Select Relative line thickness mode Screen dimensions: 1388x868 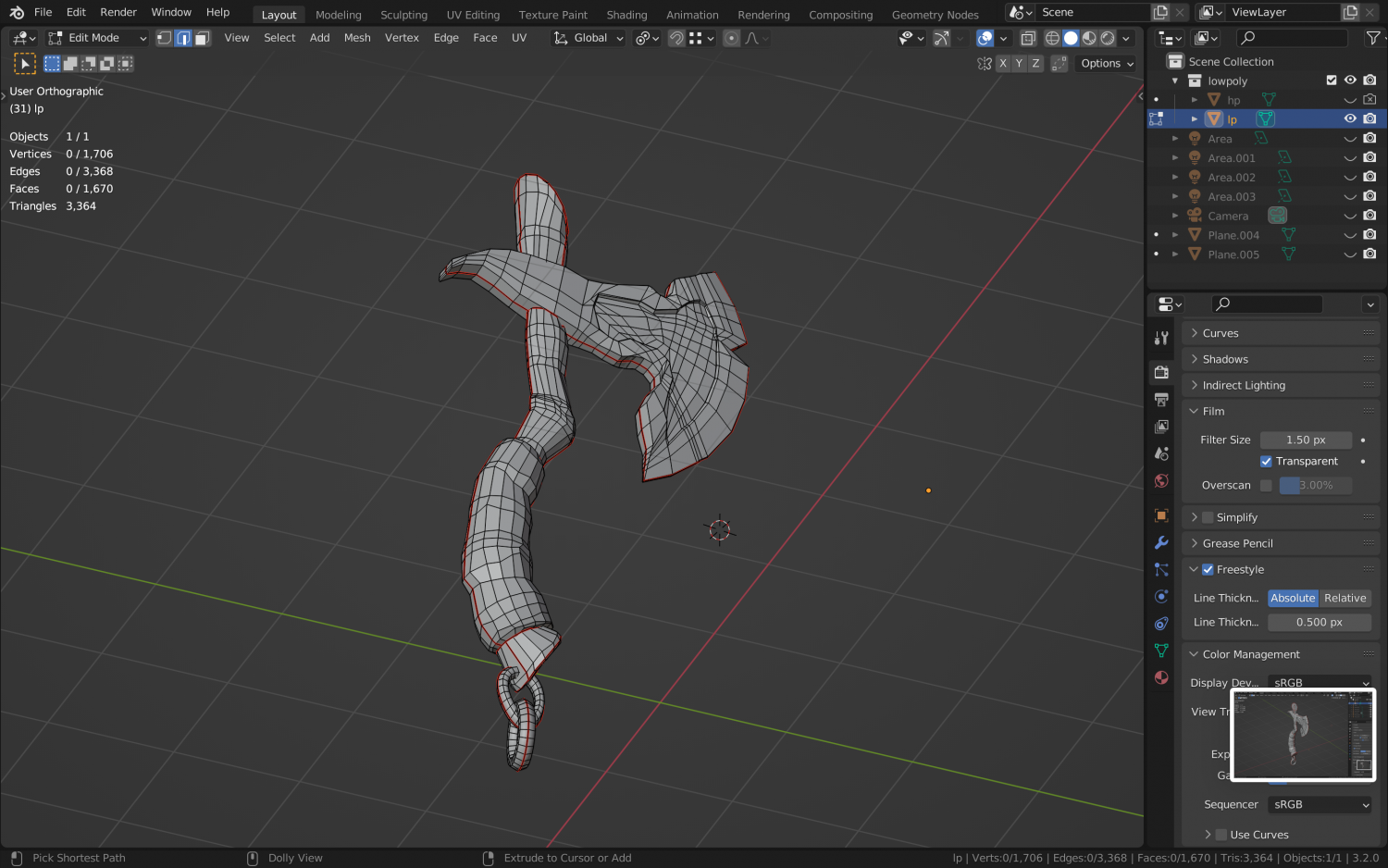(x=1345, y=599)
